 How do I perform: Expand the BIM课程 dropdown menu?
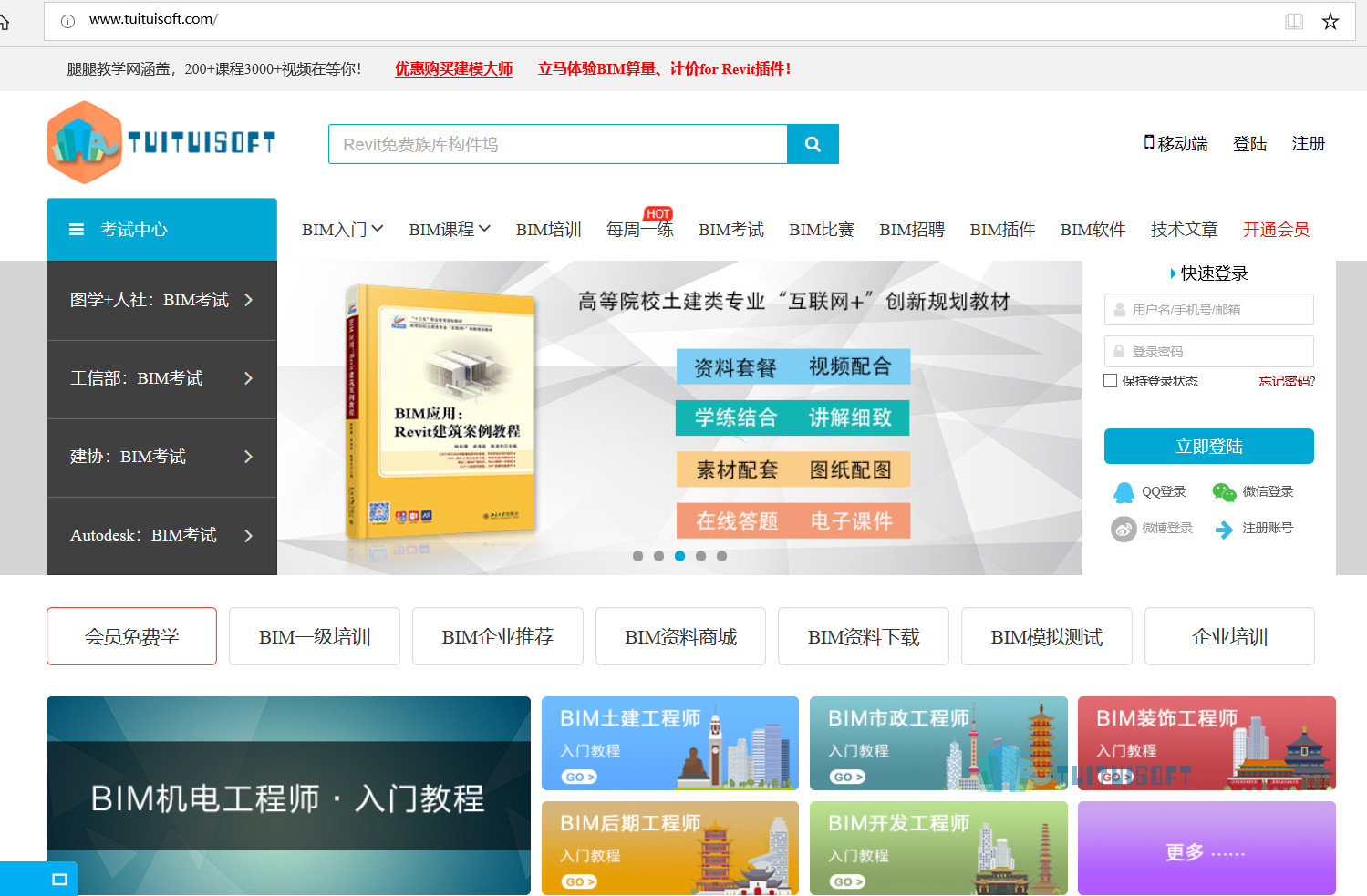point(450,230)
